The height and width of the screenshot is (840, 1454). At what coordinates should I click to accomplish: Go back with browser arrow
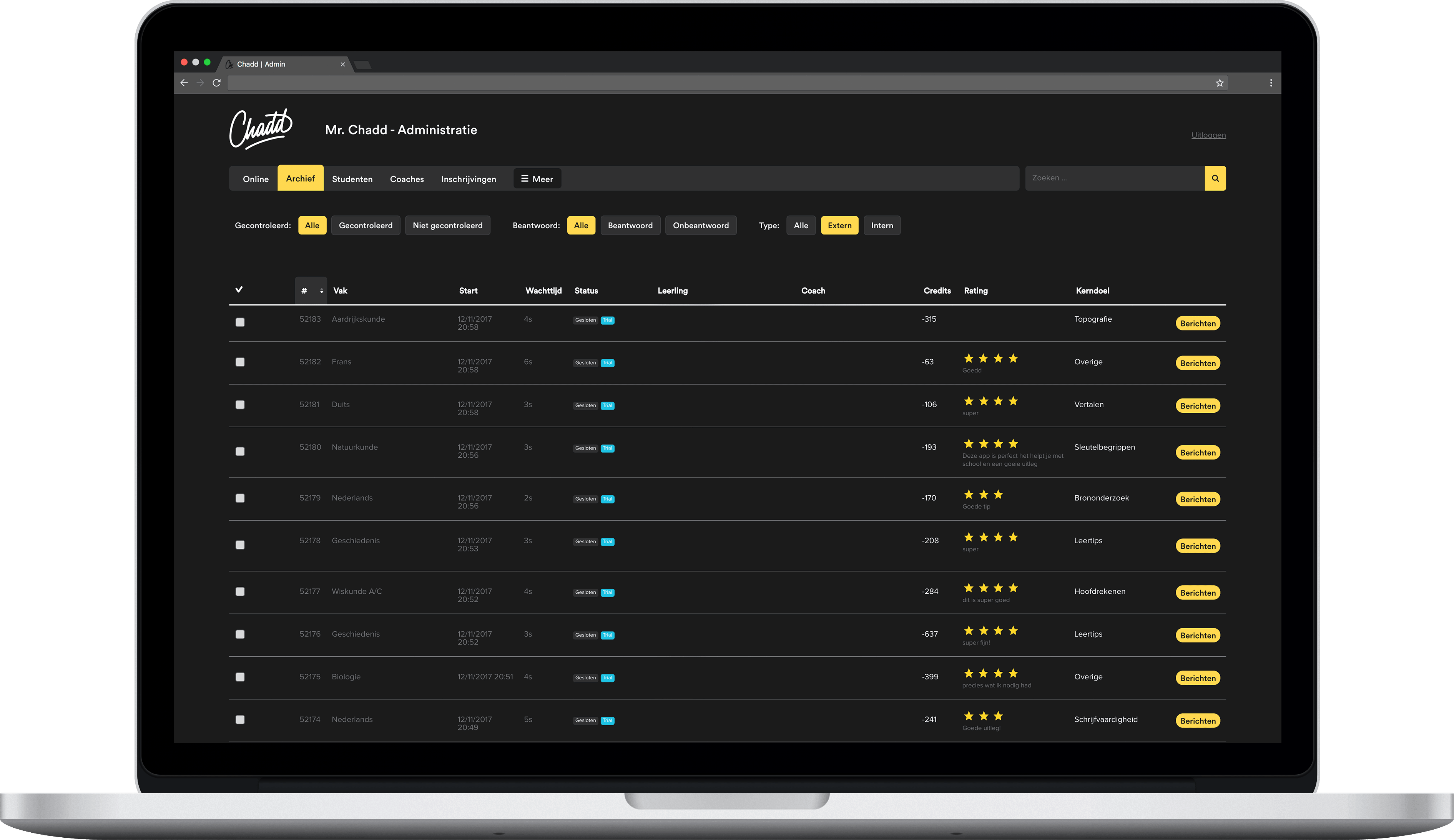tap(184, 83)
